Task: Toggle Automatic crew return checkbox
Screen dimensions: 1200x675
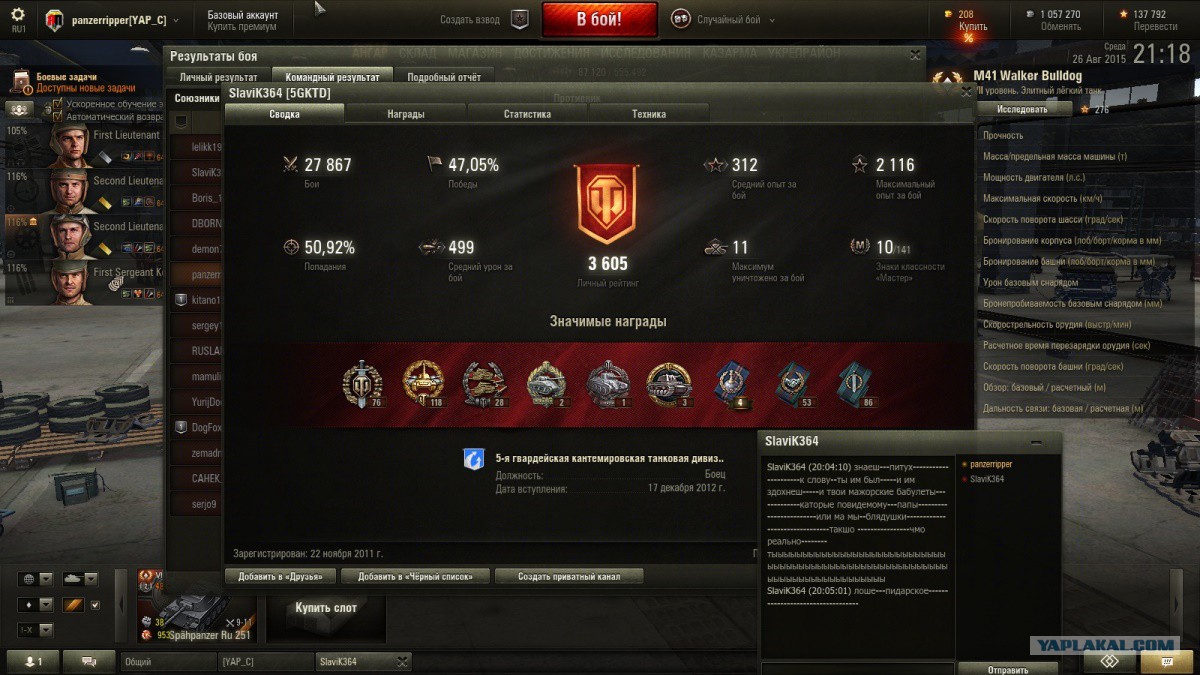Action: pyautogui.click(x=57, y=117)
